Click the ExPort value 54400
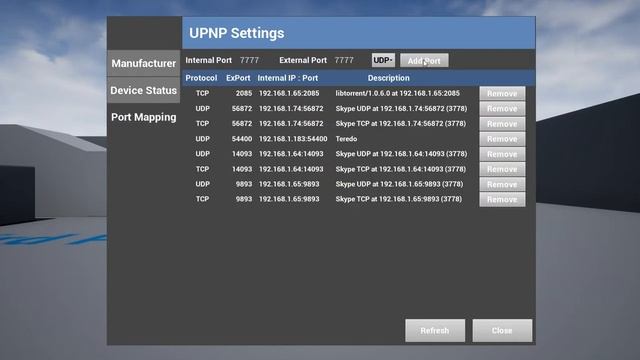This screenshot has width=640, height=360. tap(242, 139)
